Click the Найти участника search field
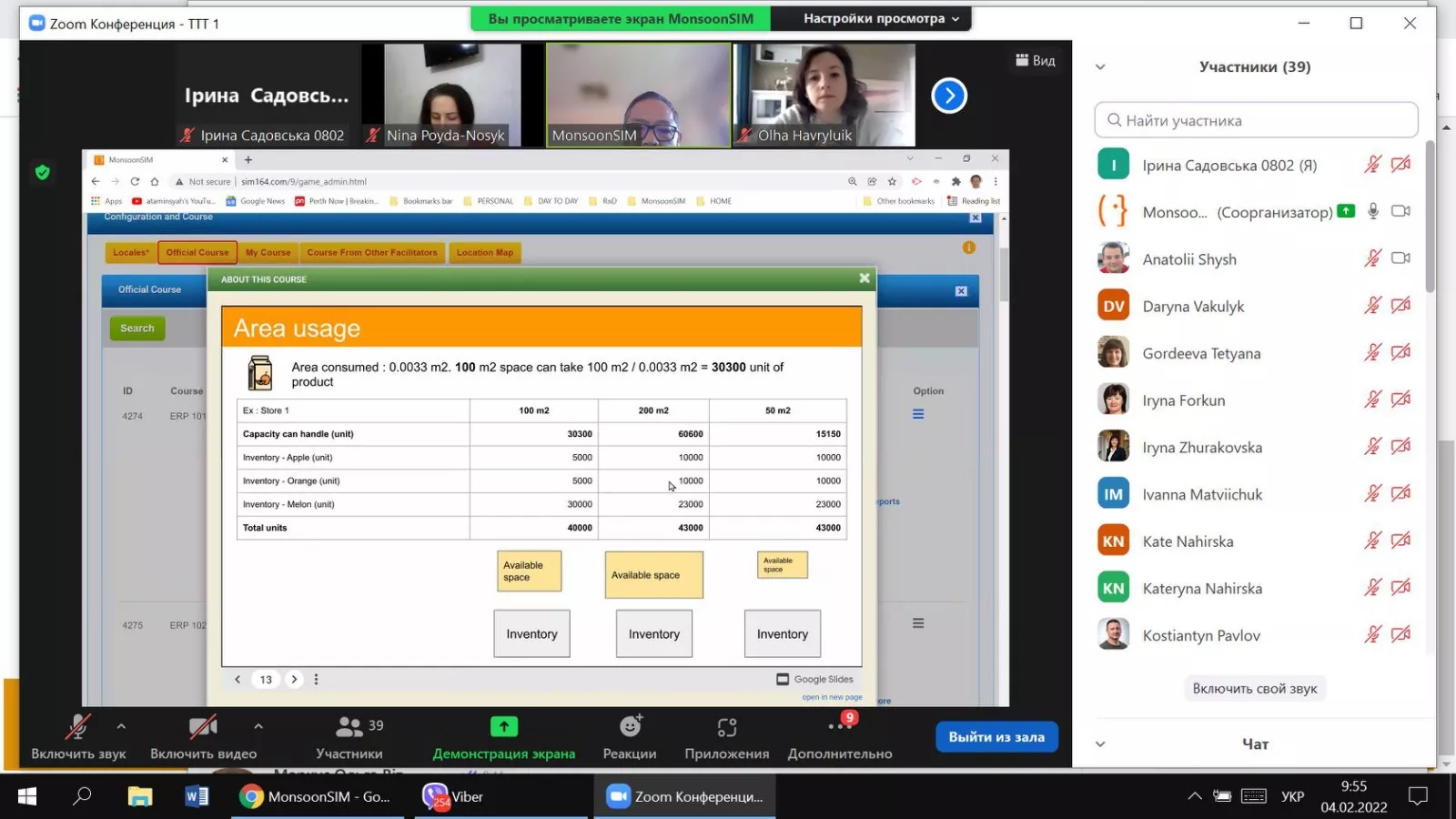 [1256, 120]
